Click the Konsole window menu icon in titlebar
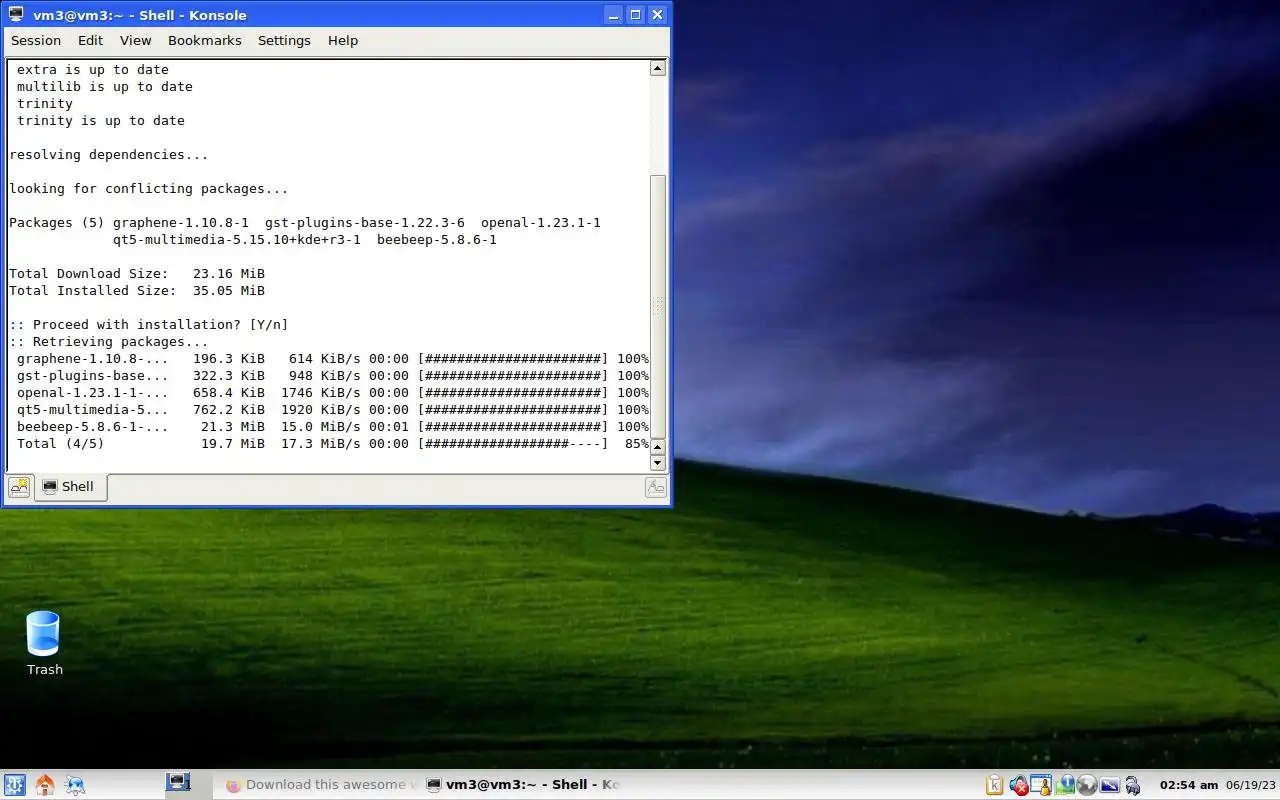Viewport: 1280px width, 800px height. (x=16, y=15)
